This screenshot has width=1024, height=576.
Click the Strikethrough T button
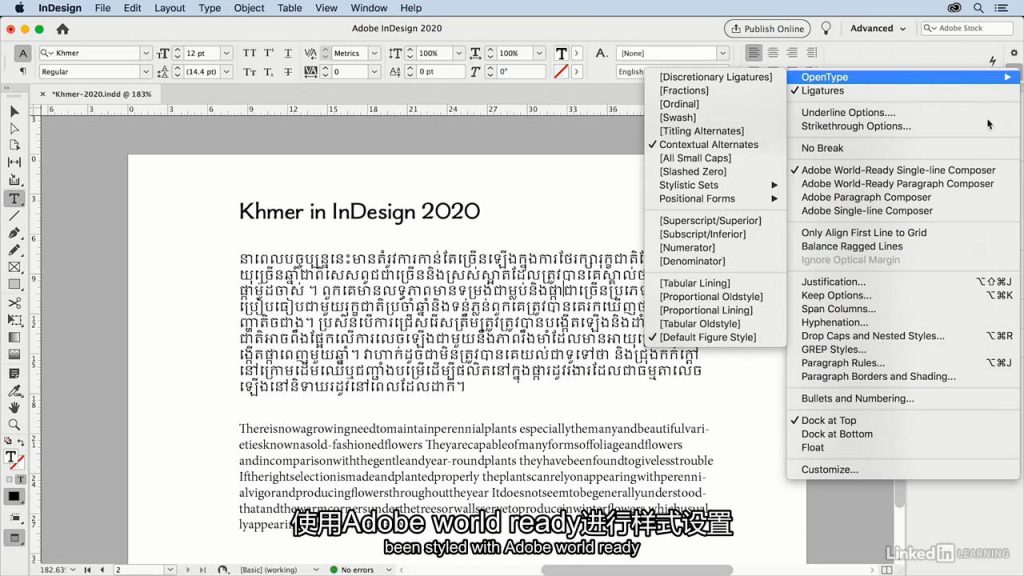(x=287, y=72)
